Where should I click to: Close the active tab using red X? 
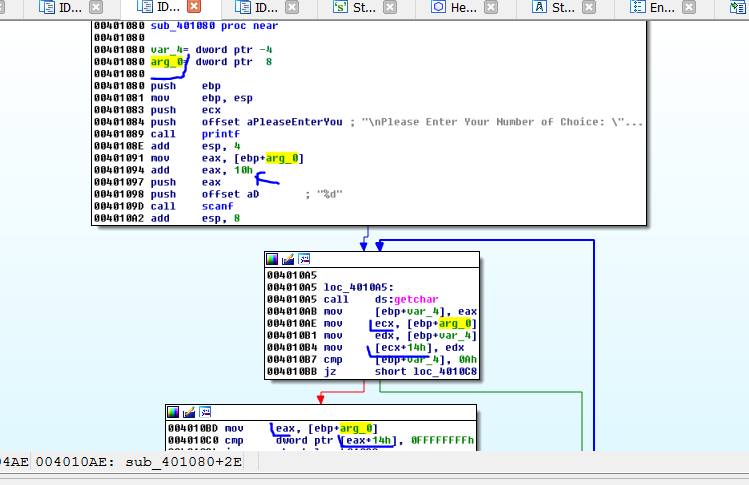coord(196,7)
